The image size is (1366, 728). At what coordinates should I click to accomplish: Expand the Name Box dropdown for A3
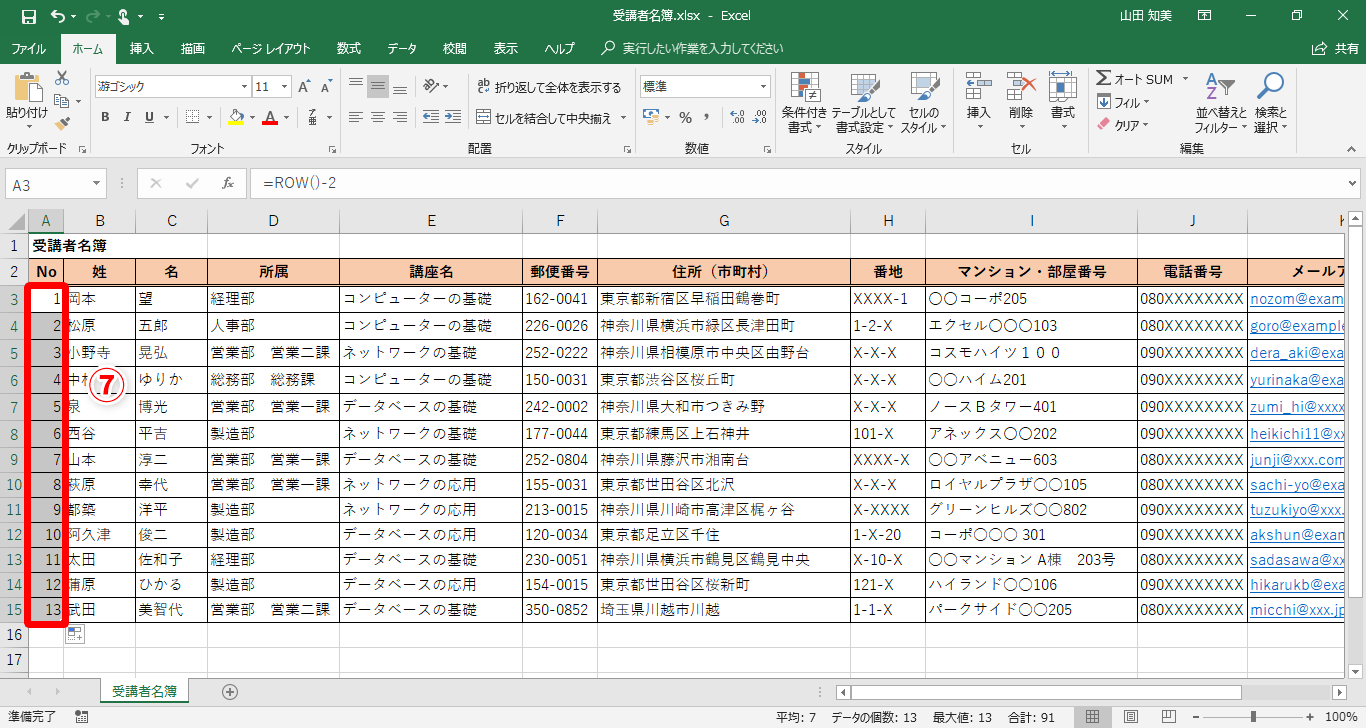point(96,184)
